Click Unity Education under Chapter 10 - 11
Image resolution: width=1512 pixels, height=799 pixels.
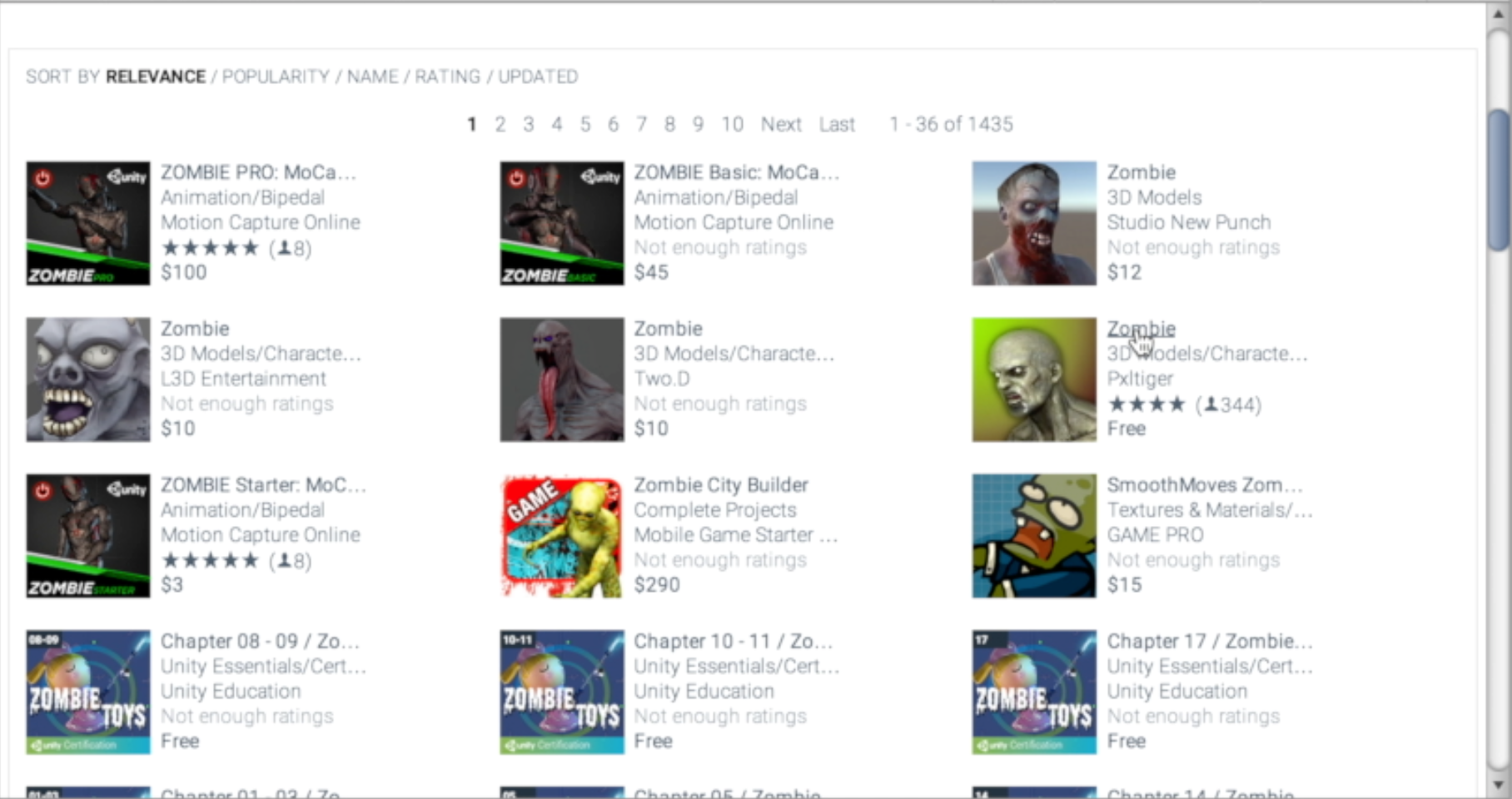point(704,692)
